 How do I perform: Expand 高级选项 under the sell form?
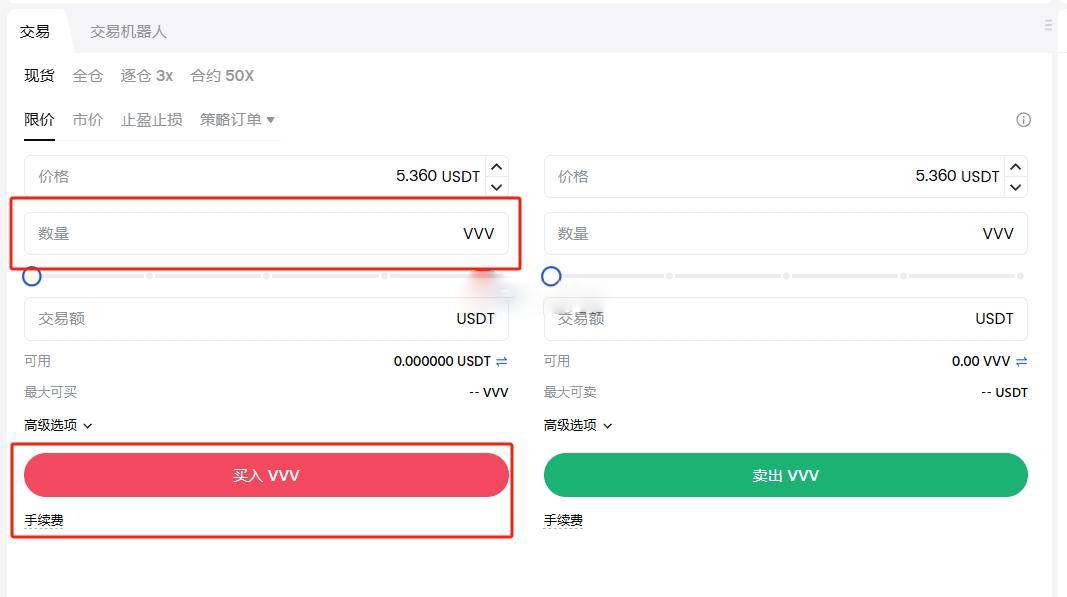[x=578, y=425]
